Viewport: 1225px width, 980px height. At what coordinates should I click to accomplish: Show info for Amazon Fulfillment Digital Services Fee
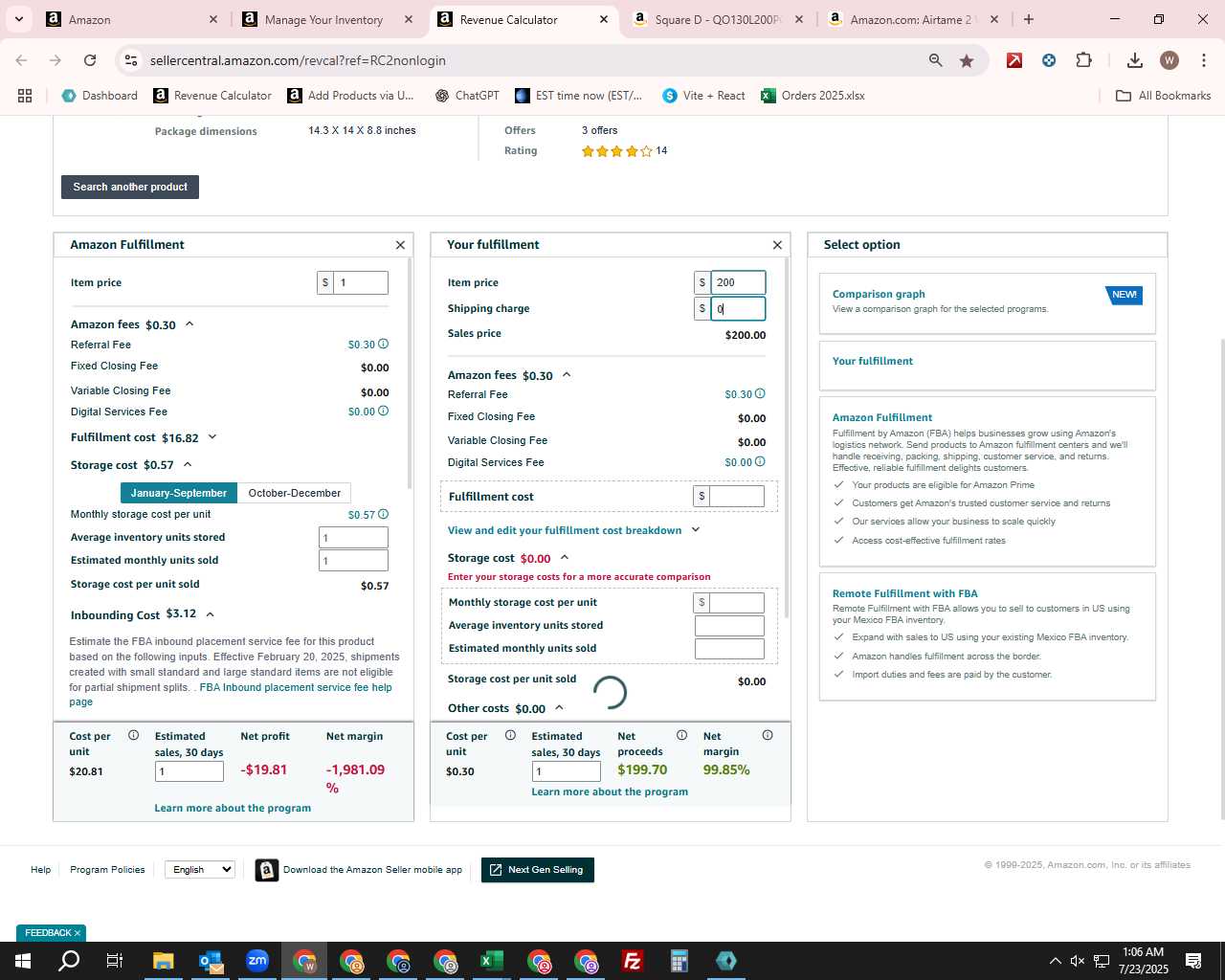(383, 411)
